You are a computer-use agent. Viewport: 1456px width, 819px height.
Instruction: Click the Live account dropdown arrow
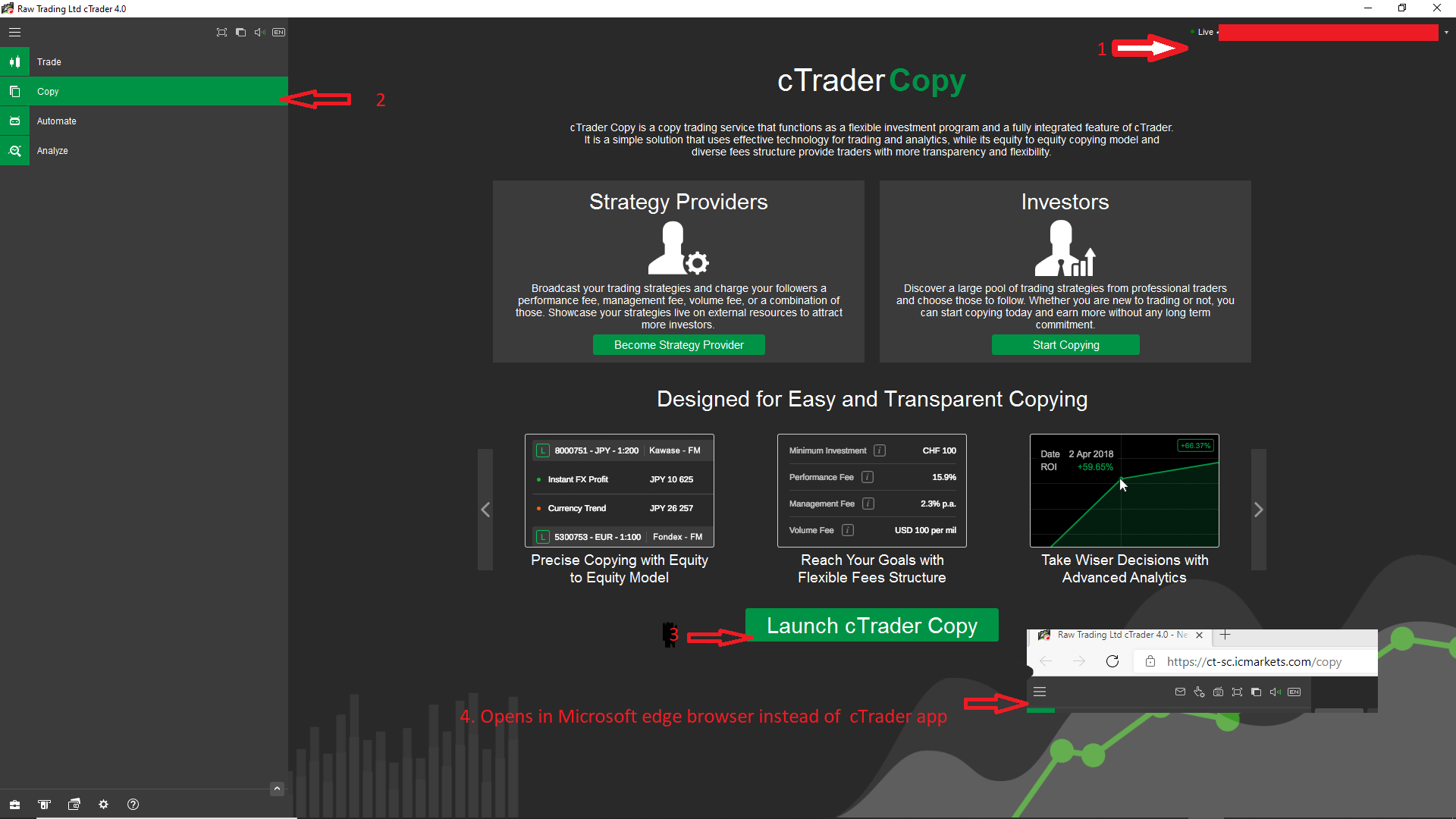[1445, 32]
